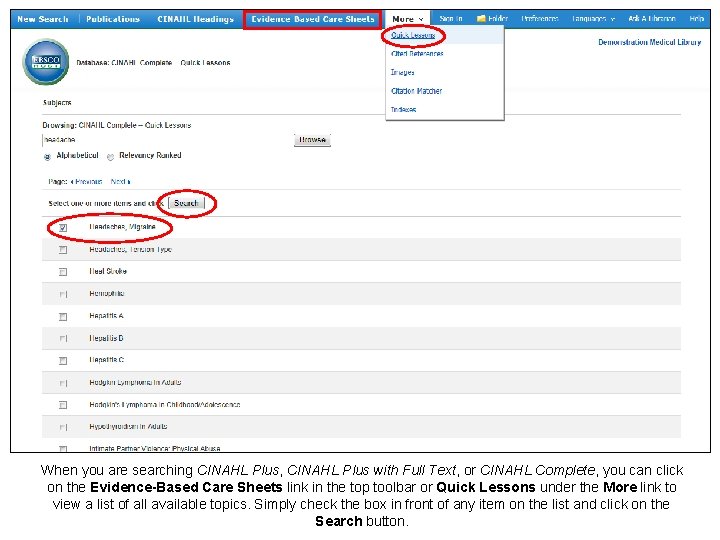Check the Hepatitis C checkbox
Image resolution: width=720 pixels, height=540 pixels.
(x=63, y=361)
